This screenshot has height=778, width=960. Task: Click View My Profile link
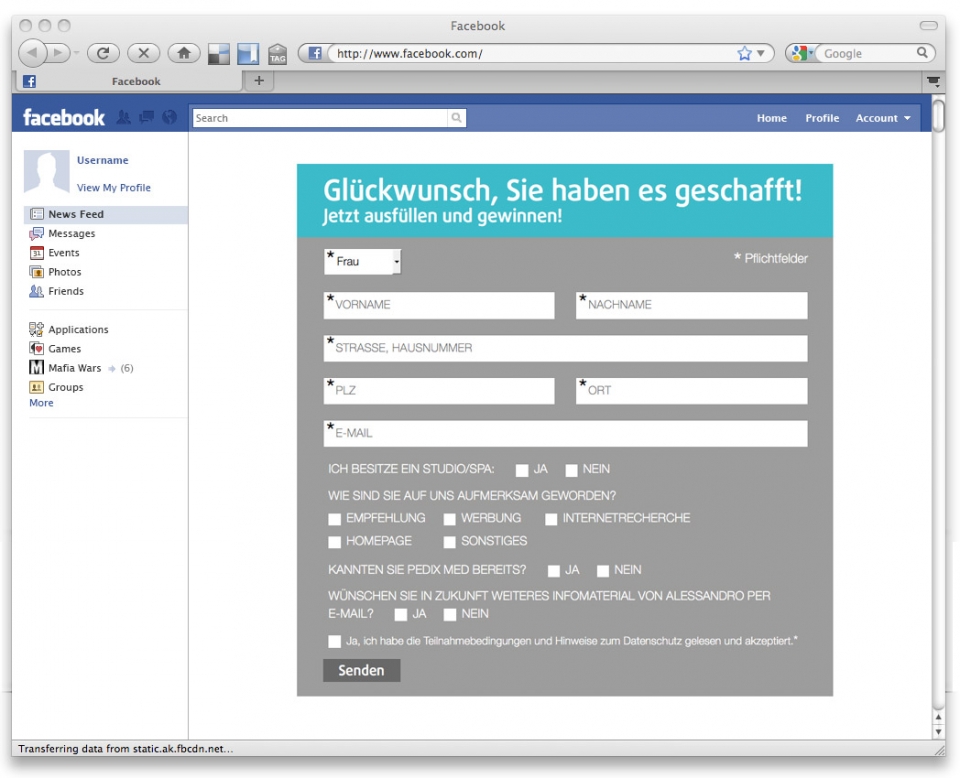click(113, 187)
